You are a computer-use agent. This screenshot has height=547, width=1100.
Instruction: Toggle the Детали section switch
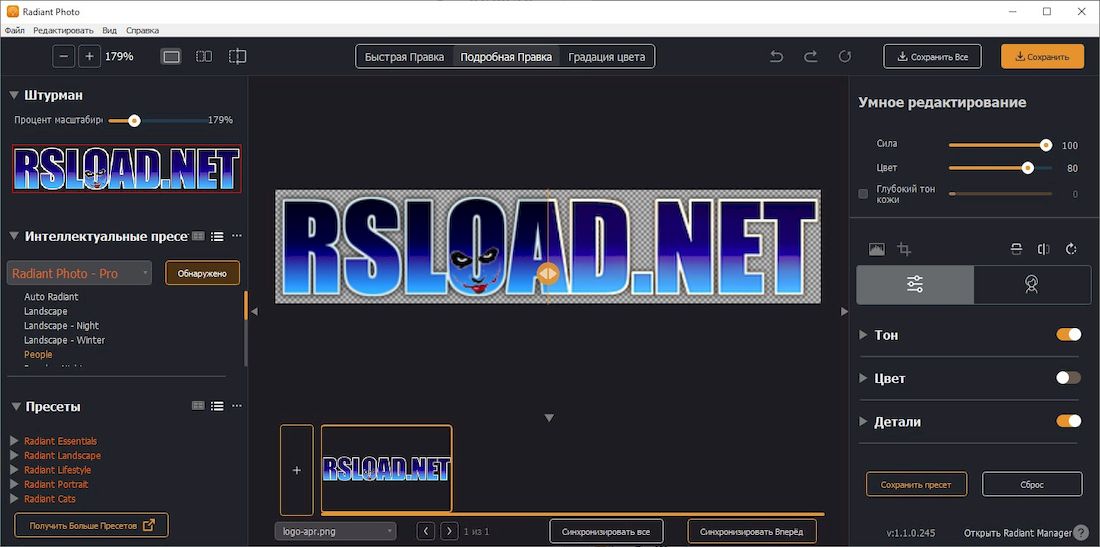(x=1069, y=421)
